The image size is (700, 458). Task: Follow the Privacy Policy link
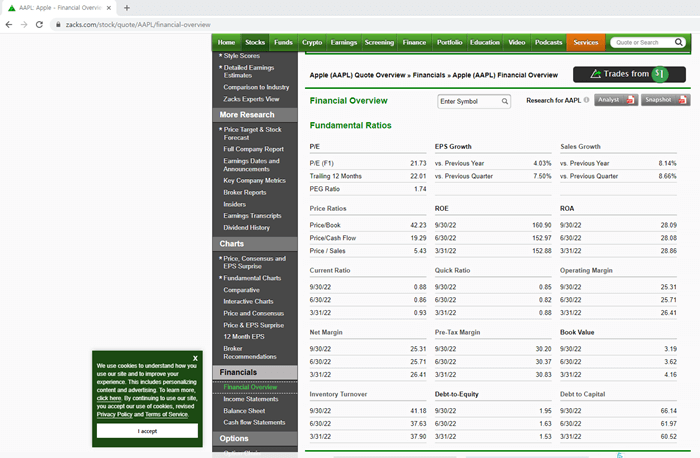(x=114, y=414)
